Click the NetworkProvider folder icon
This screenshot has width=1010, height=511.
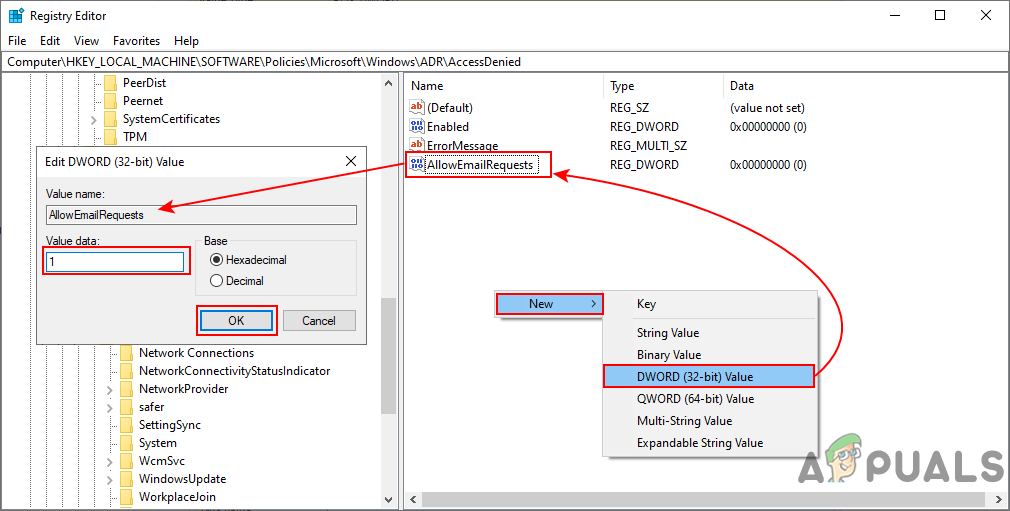[x=127, y=389]
